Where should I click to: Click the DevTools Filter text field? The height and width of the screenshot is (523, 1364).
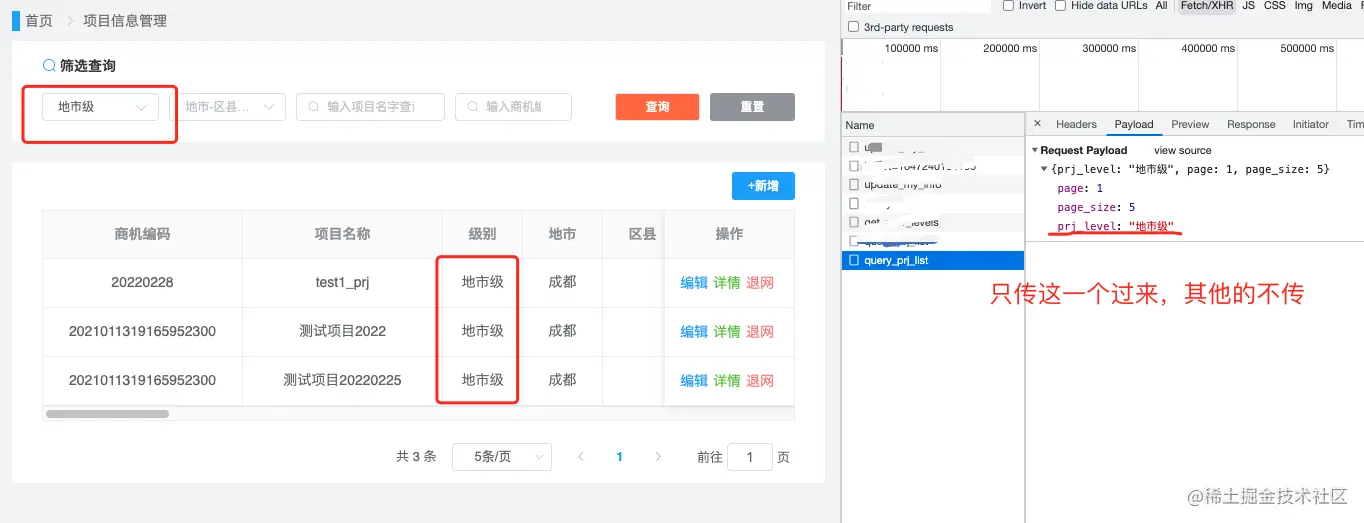[x=917, y=6]
